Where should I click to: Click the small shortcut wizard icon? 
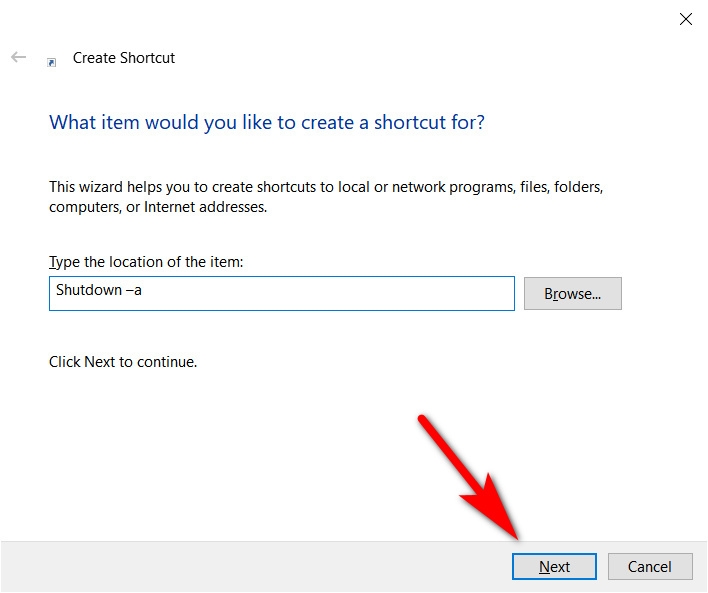pos(51,62)
